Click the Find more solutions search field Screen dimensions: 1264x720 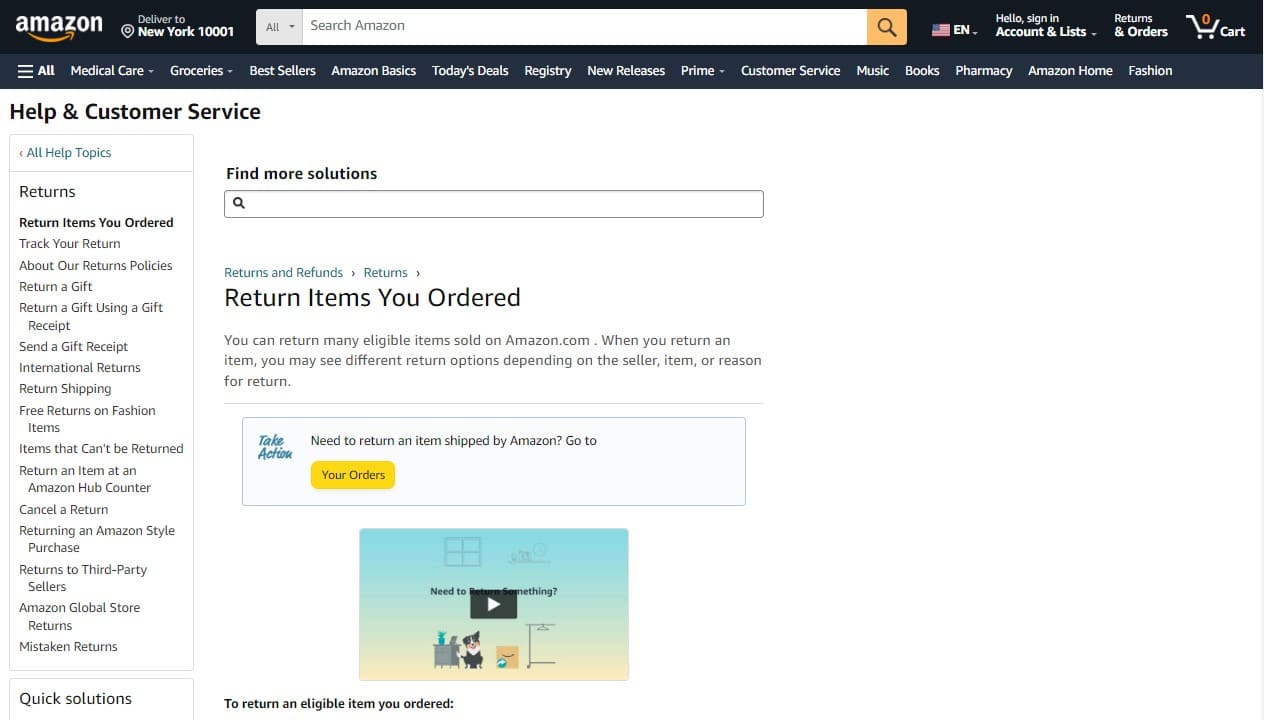coord(494,203)
